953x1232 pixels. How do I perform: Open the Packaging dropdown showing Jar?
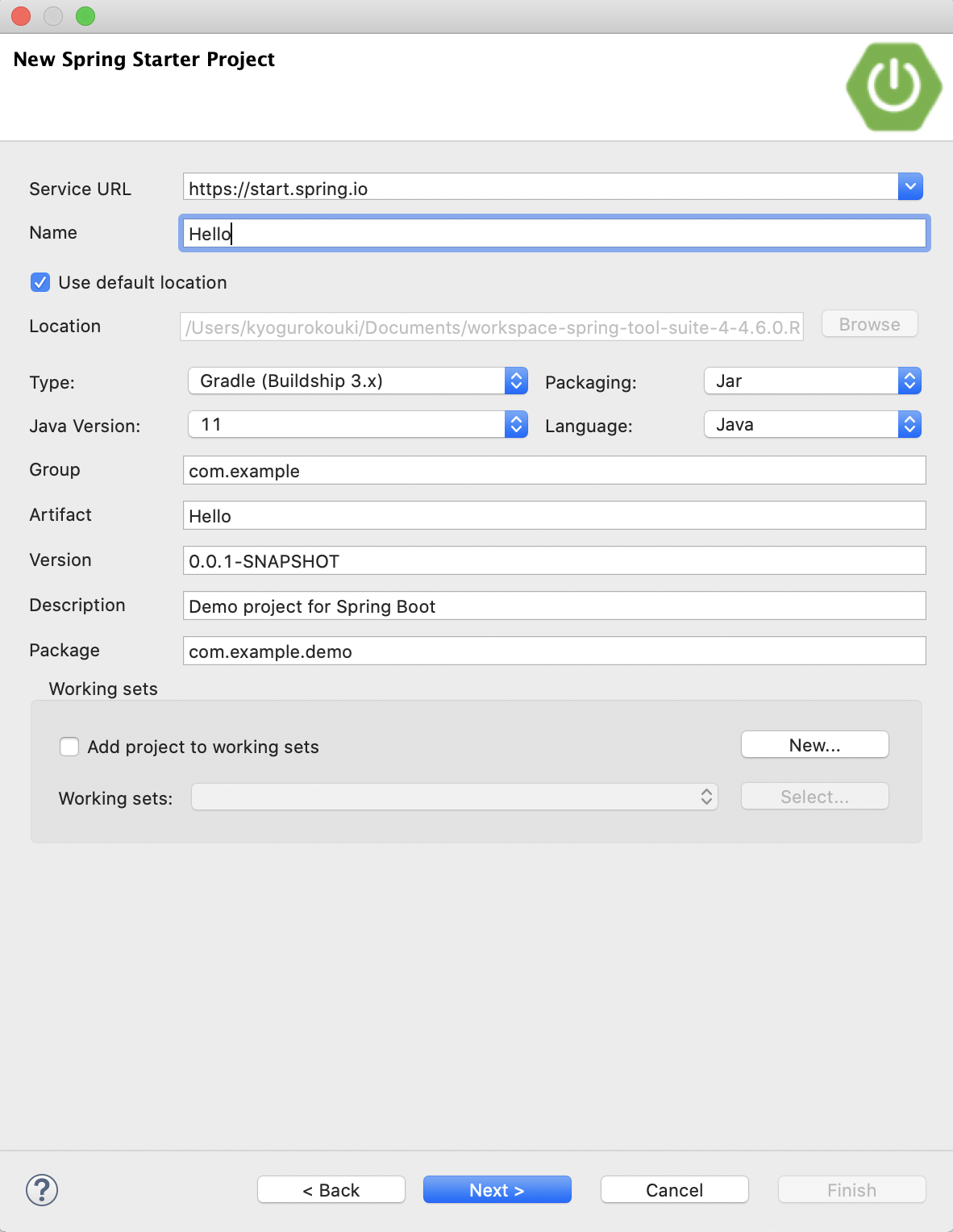click(x=813, y=381)
